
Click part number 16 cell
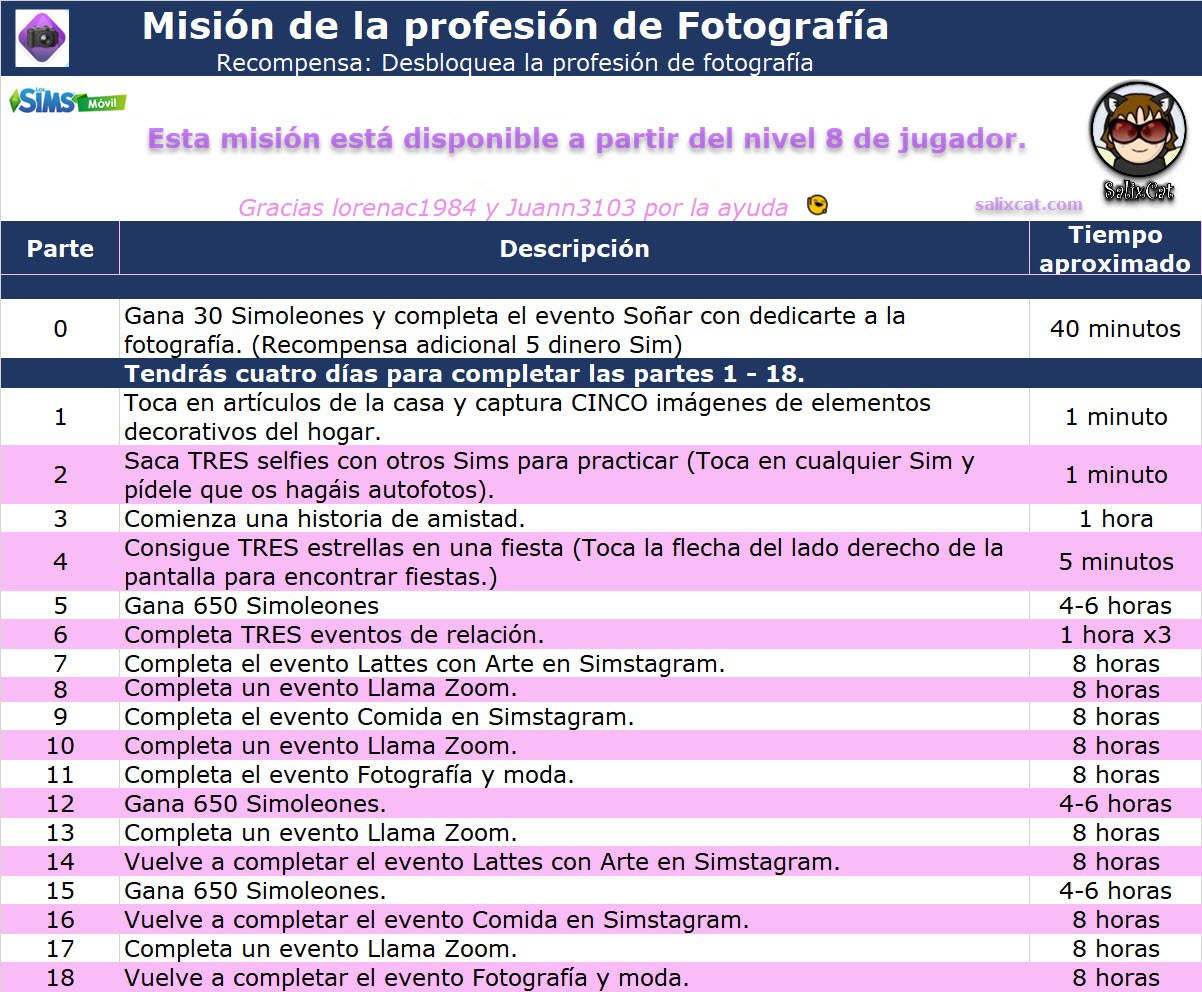click(x=60, y=920)
